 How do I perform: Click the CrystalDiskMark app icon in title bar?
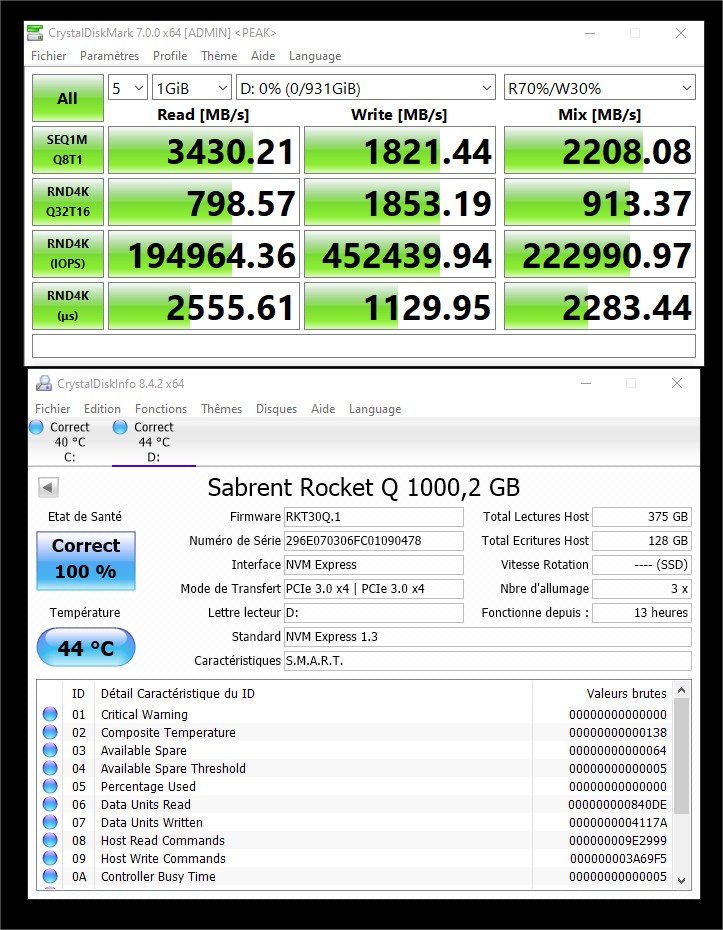point(36,33)
